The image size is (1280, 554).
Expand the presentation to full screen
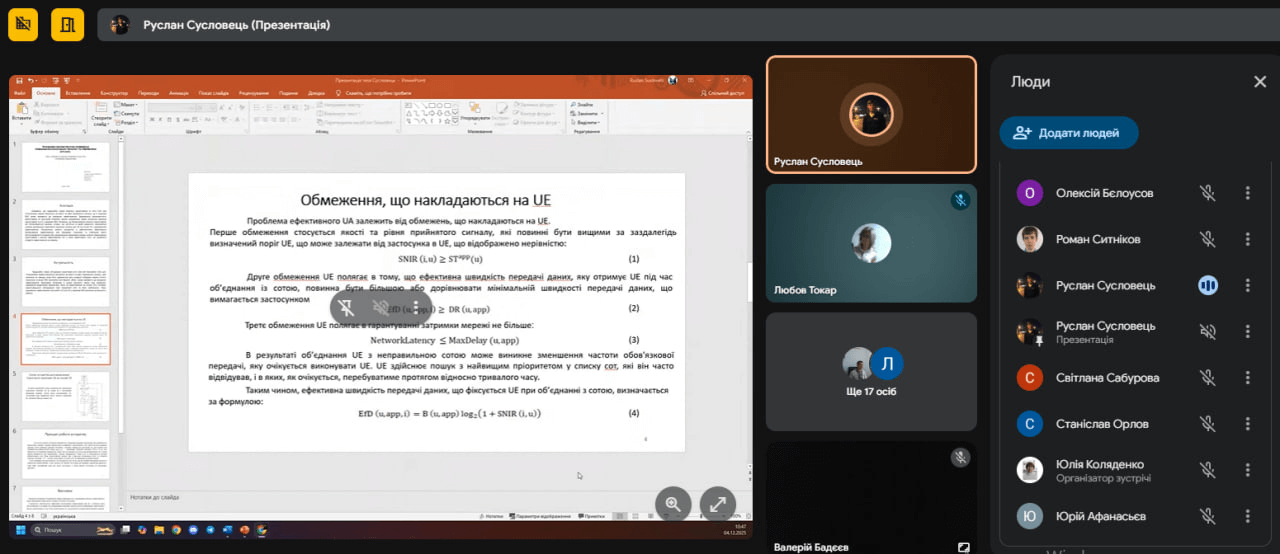click(718, 505)
